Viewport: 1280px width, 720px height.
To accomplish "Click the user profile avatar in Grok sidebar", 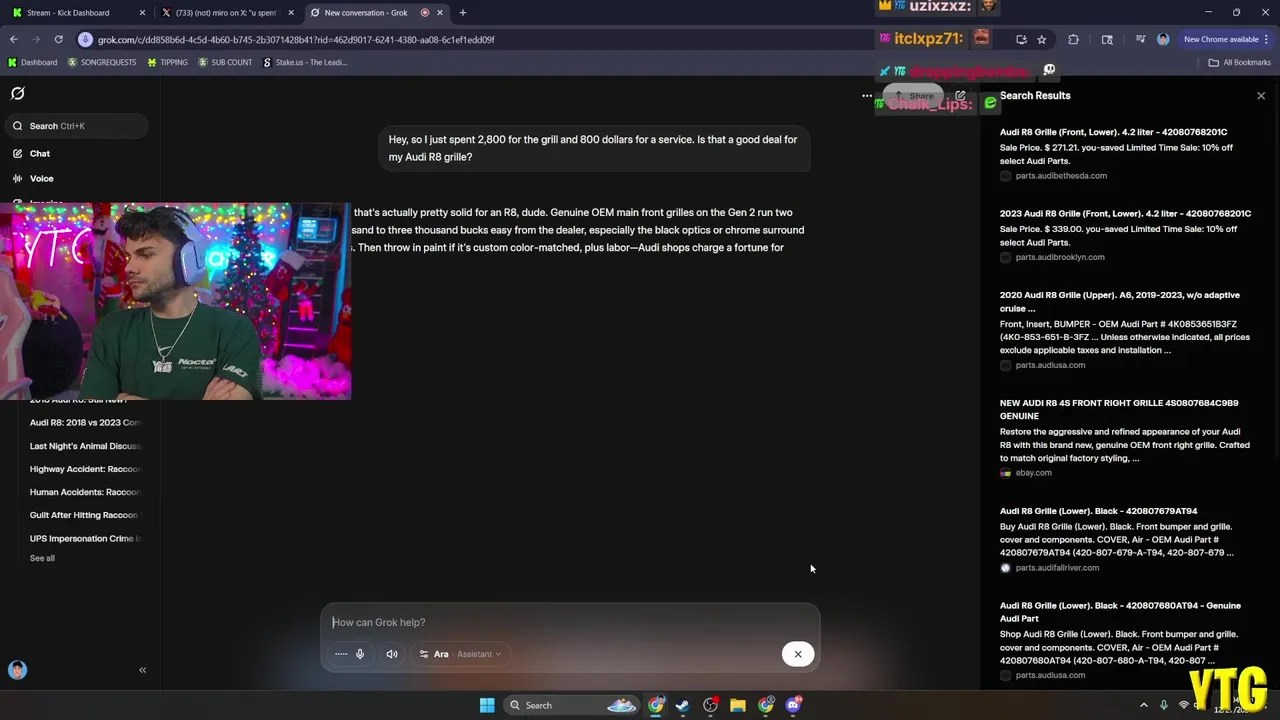I will click(17, 670).
